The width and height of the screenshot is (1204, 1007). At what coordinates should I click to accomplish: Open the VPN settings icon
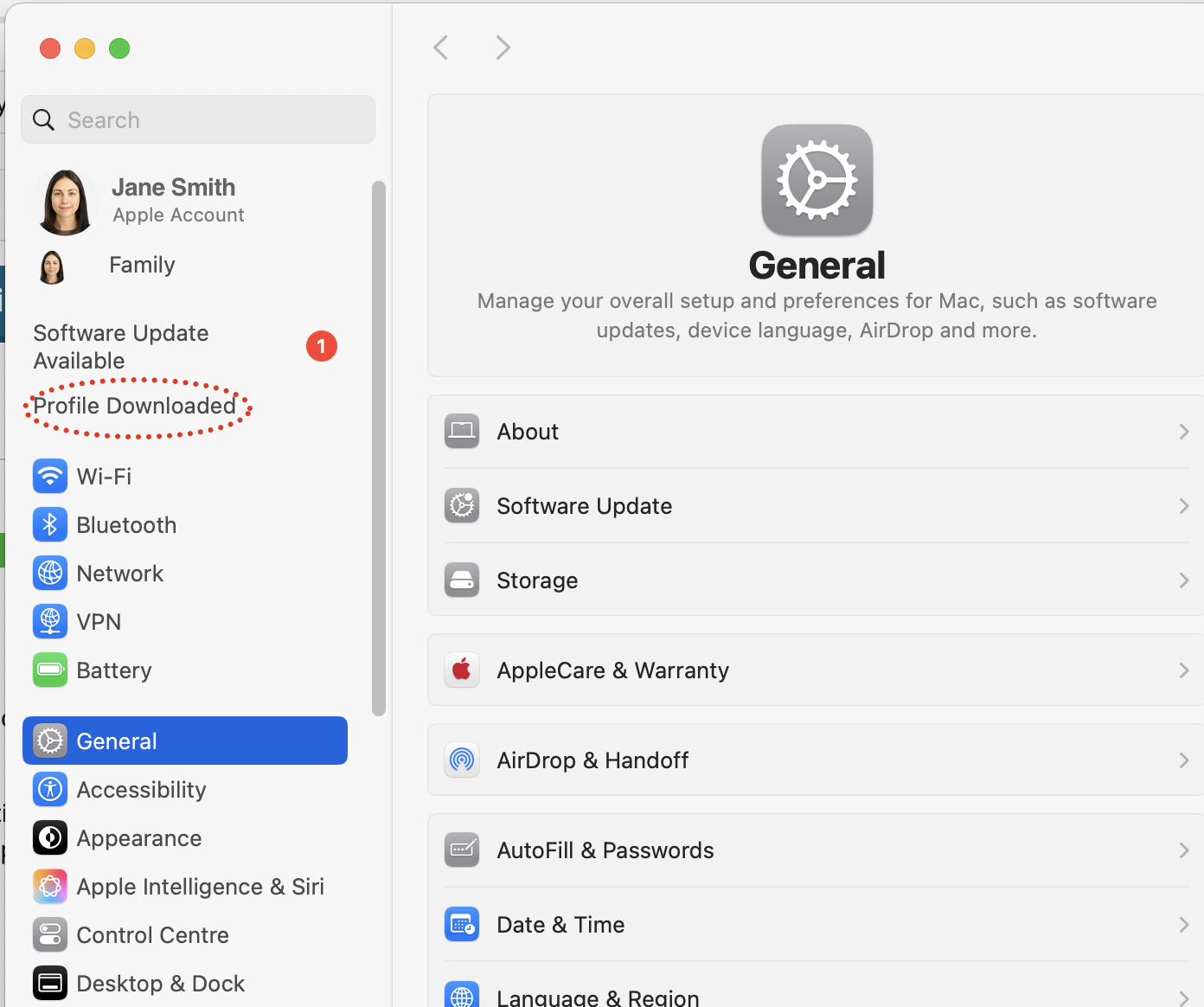click(50, 622)
